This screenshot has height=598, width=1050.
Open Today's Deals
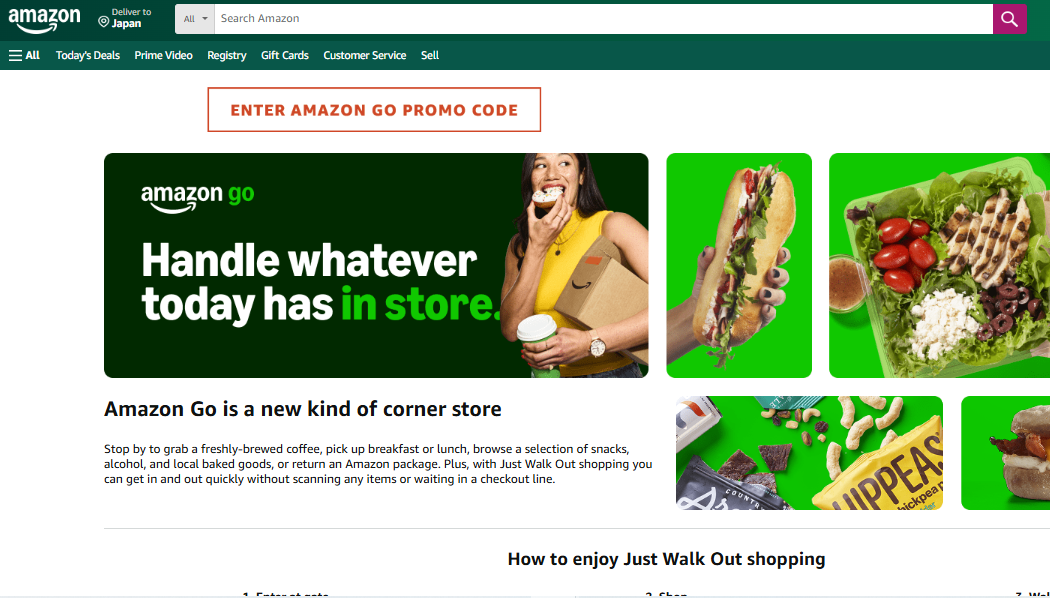pos(88,56)
